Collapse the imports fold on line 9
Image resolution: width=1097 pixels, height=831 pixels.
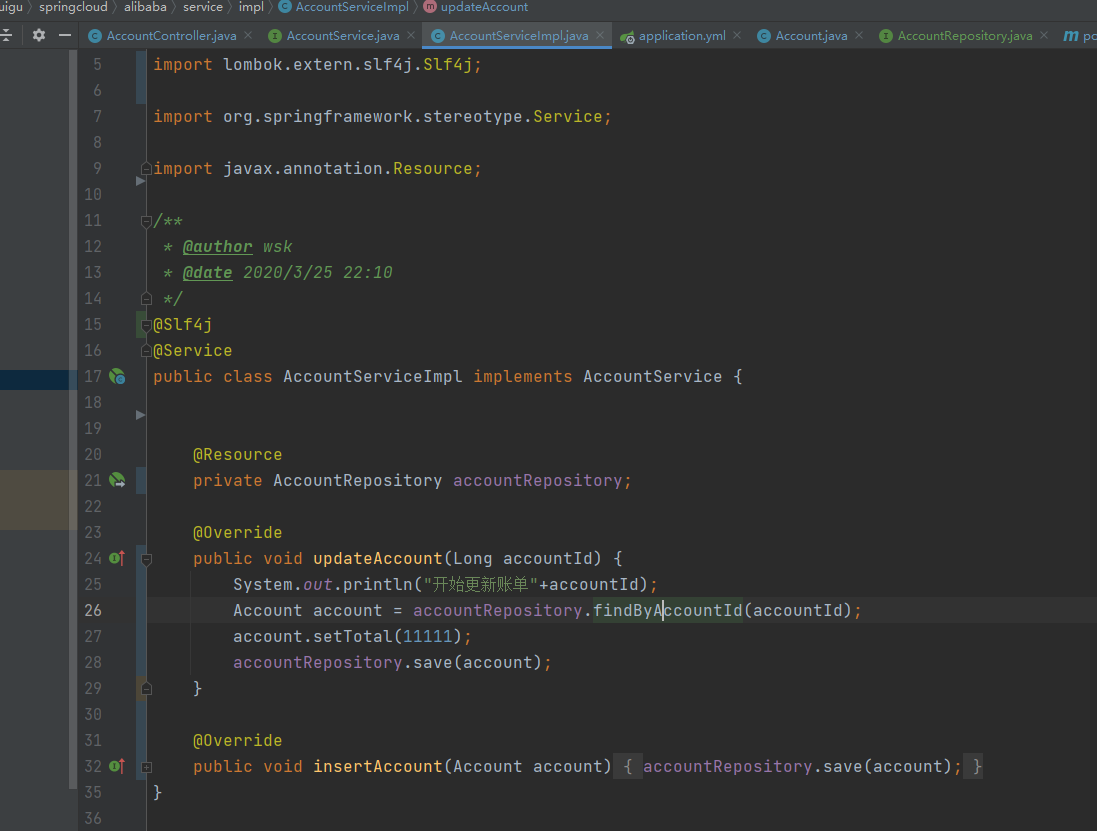[x=146, y=169]
